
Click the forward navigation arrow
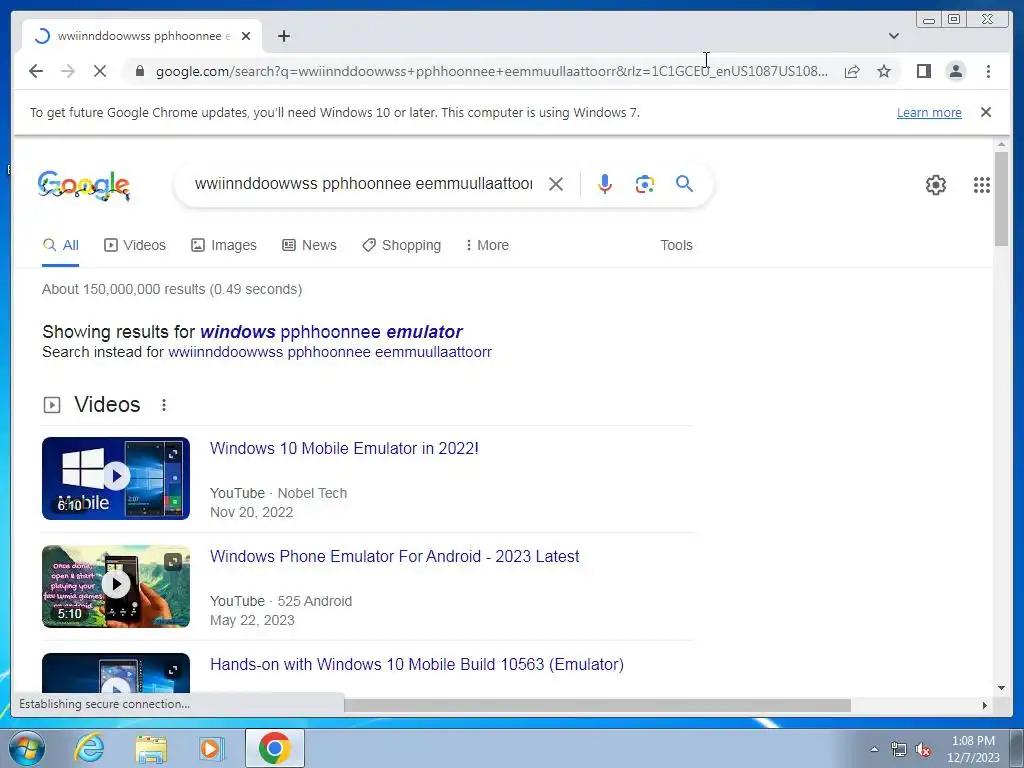(x=68, y=71)
